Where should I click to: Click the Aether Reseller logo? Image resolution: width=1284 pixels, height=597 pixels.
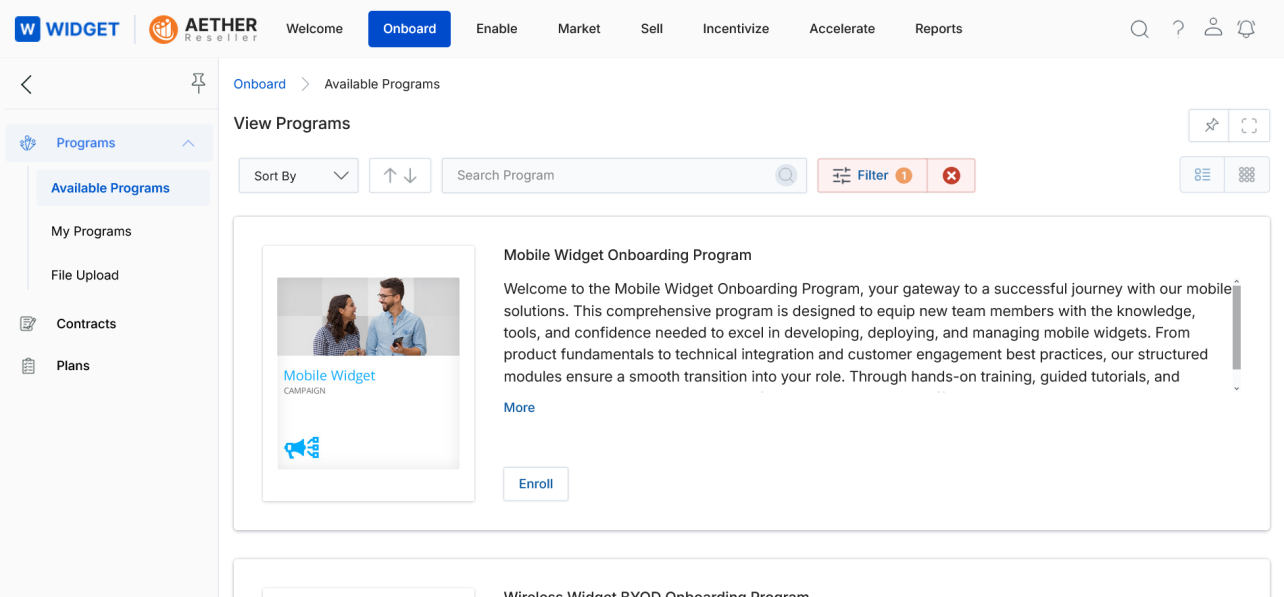(x=203, y=29)
